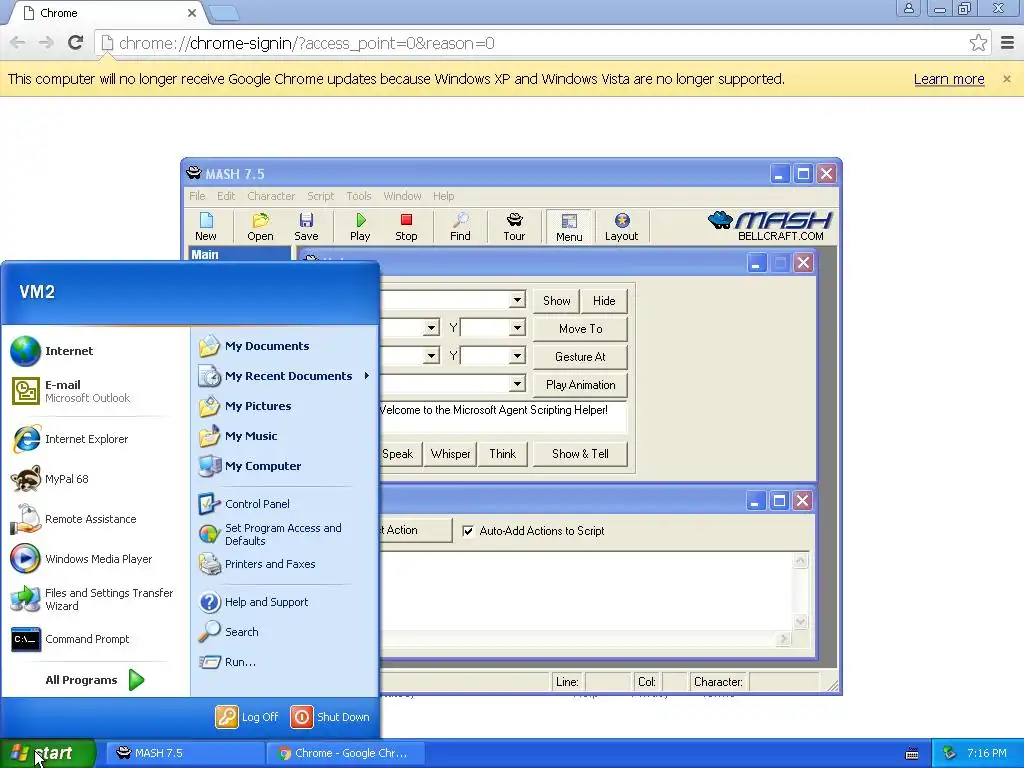Open the X dropdown in Gesture At row
Viewport: 1024px width, 768px height.
(430, 356)
